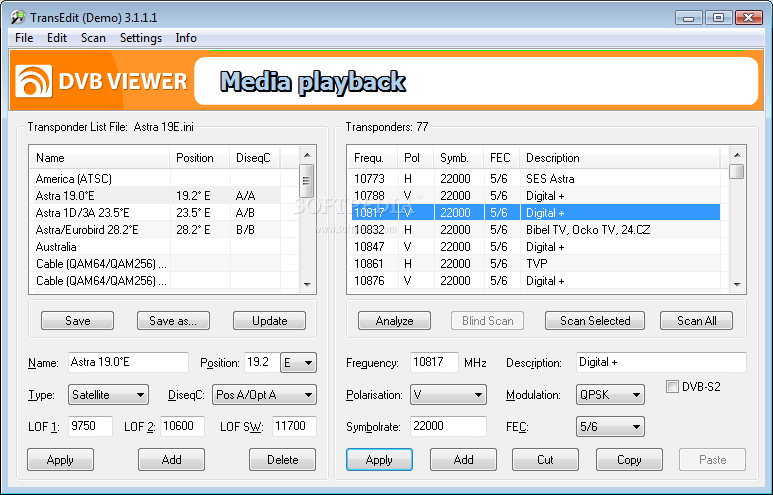This screenshot has height=495, width=773.
Task: Click the transponder list scroll down arrow
Action: click(737, 284)
